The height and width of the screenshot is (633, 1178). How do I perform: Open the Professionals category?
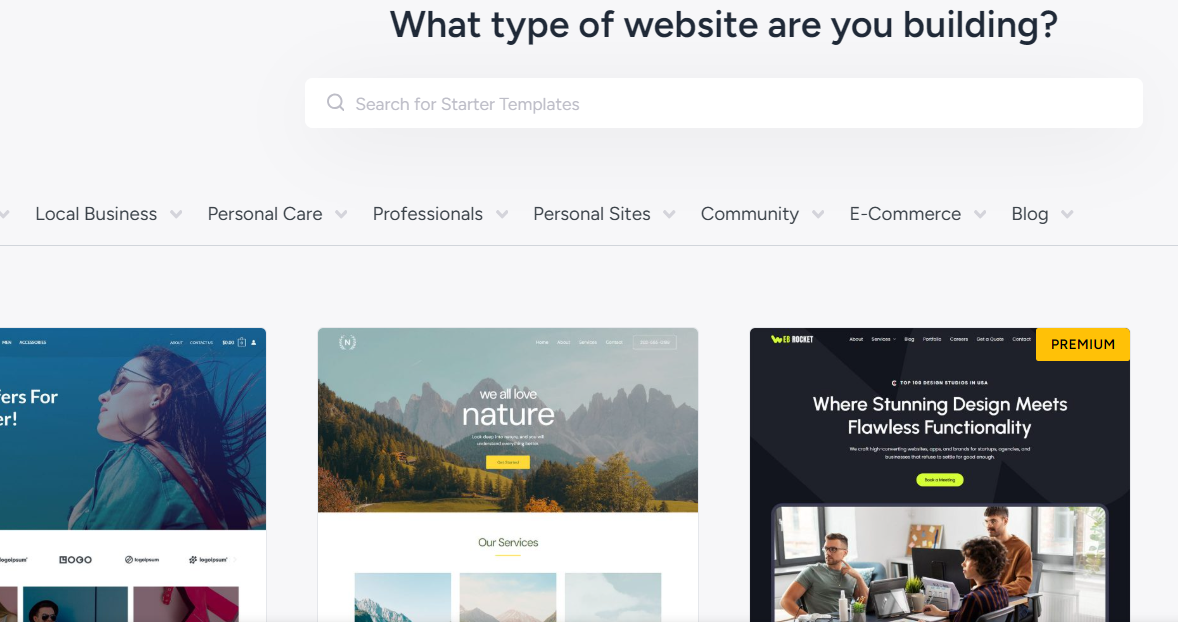click(x=427, y=214)
